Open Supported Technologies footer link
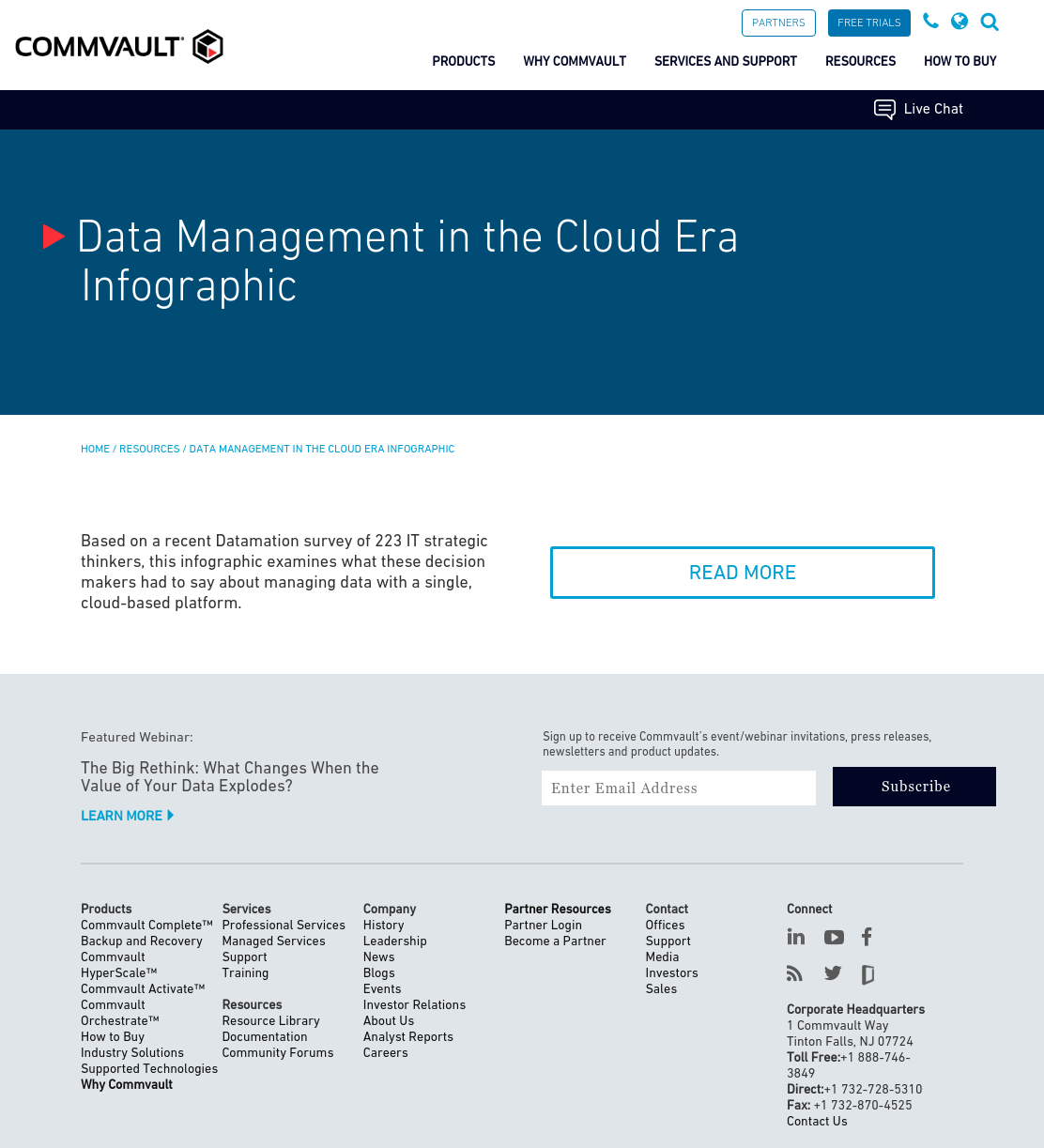 (x=149, y=1069)
